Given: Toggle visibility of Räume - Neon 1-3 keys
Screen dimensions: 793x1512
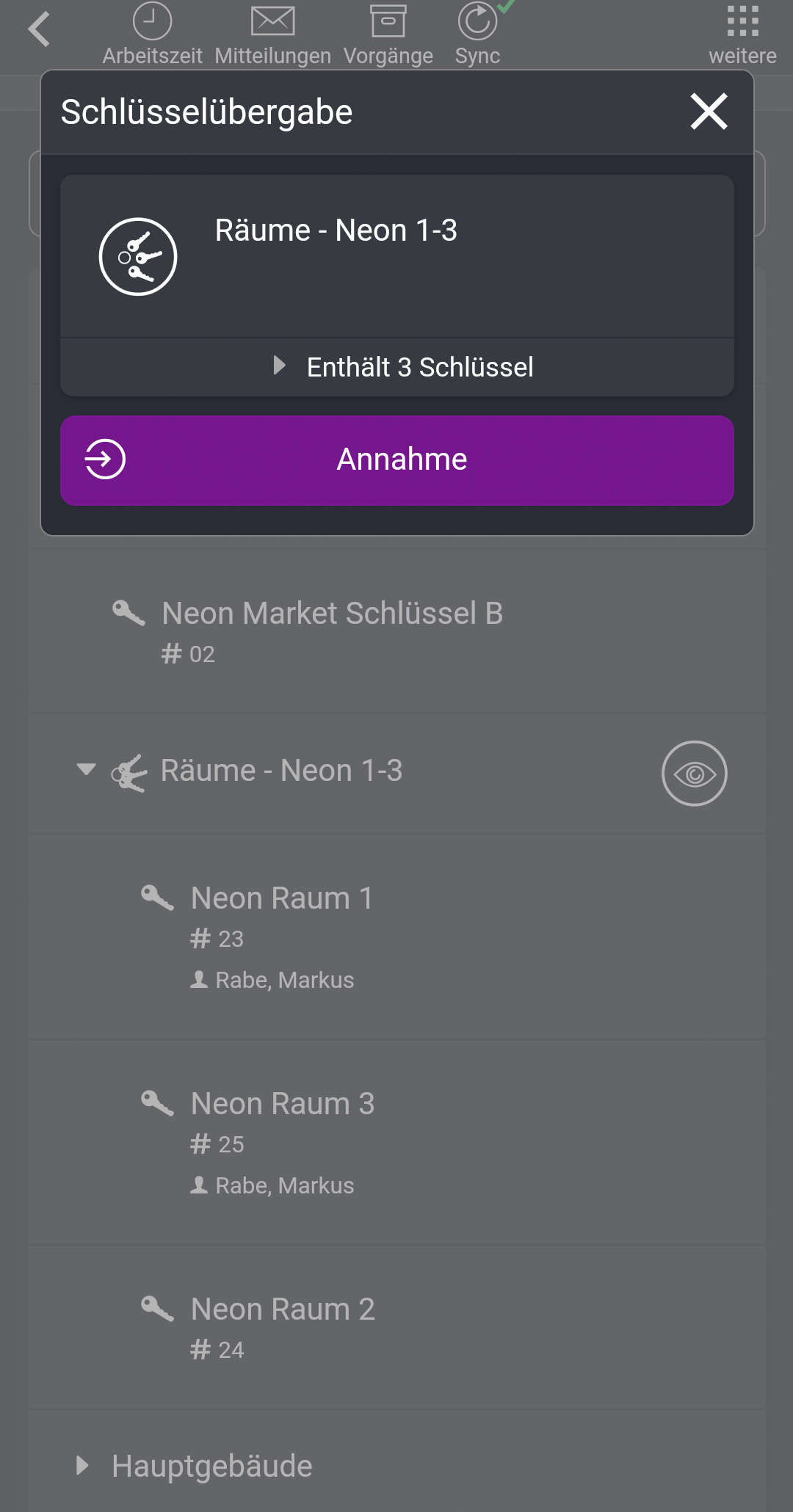Looking at the screenshot, I should click(693, 773).
